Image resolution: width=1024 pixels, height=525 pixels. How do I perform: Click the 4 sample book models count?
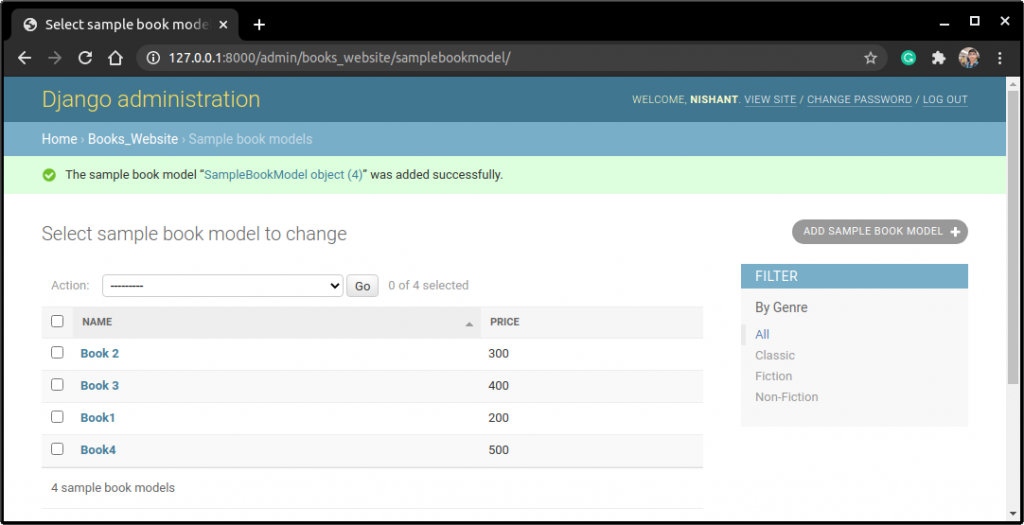pyautogui.click(x=113, y=488)
